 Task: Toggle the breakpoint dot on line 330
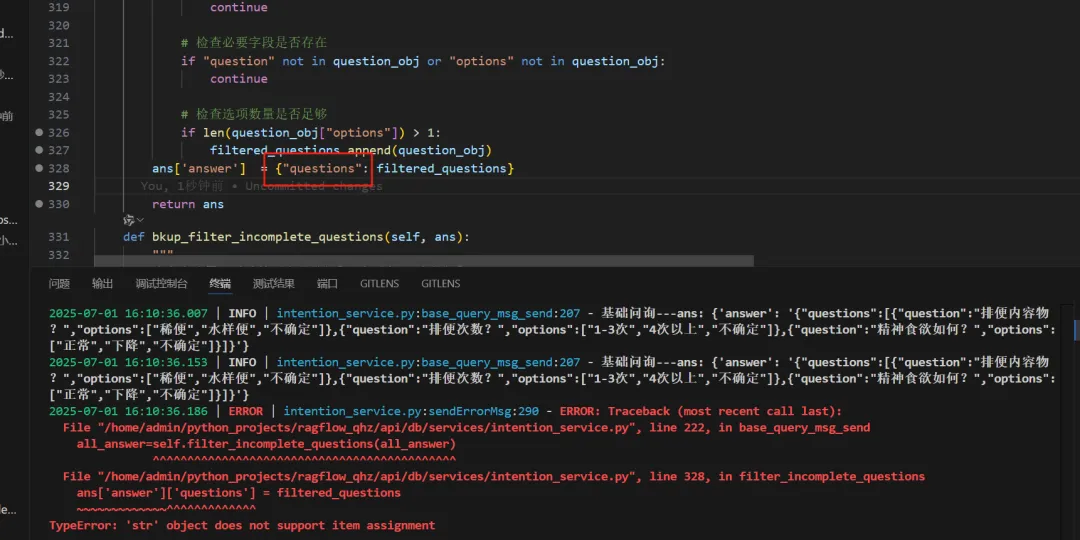click(x=39, y=204)
